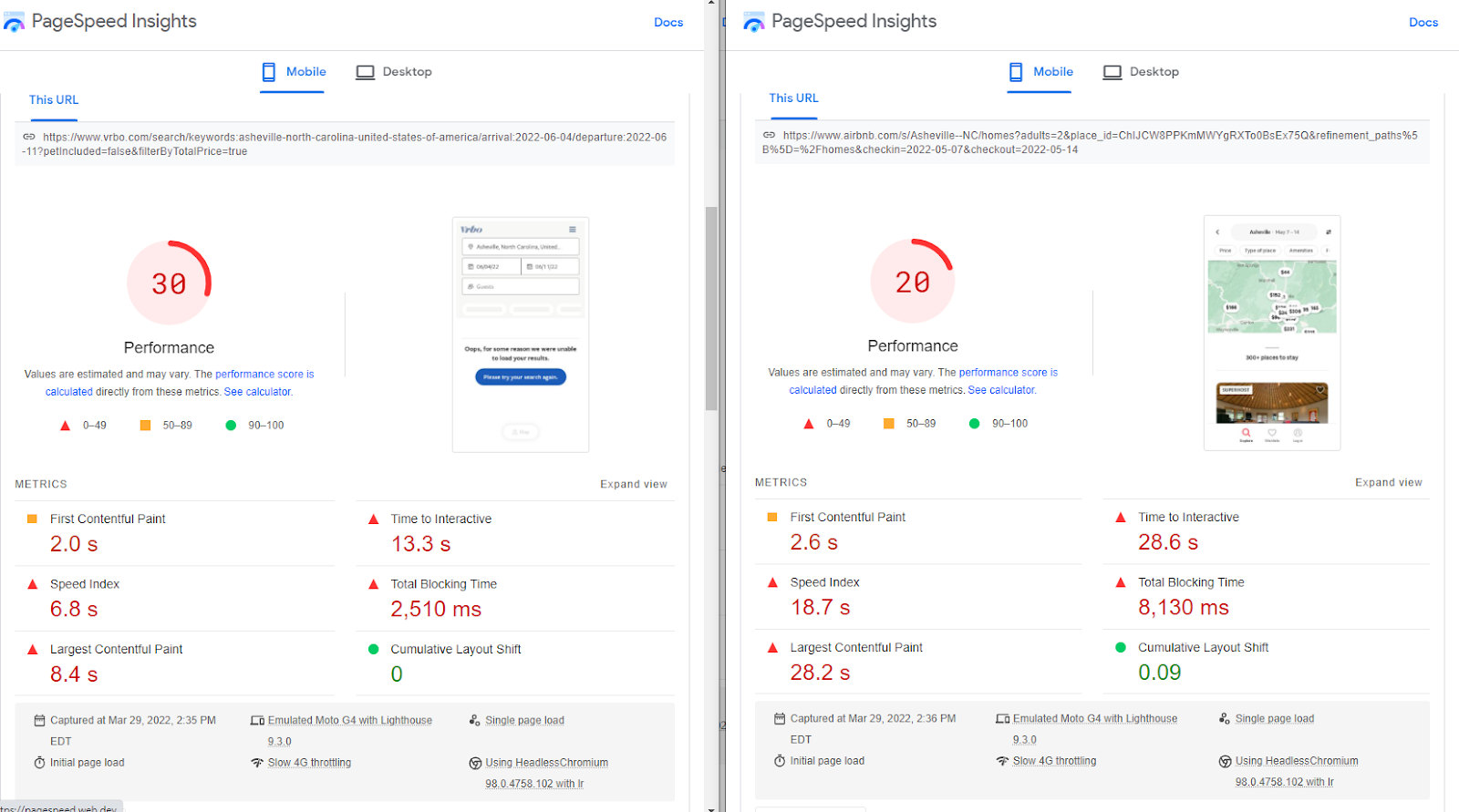Click the red triangle beside Total Blocking Time 2,510 ms
This screenshot has width=1459, height=812.
[x=373, y=584]
